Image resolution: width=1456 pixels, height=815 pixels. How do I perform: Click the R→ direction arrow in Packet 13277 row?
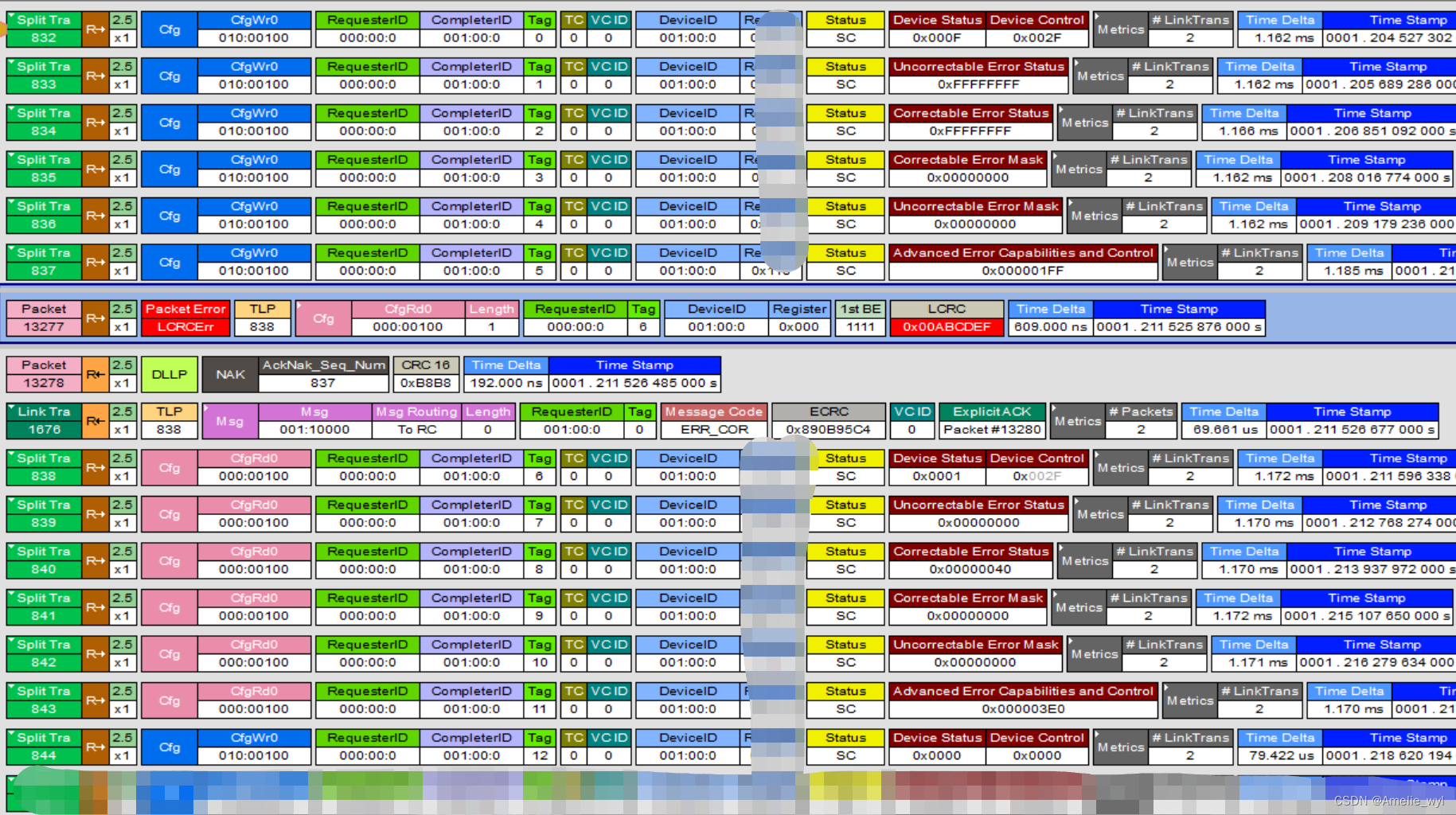tap(96, 318)
